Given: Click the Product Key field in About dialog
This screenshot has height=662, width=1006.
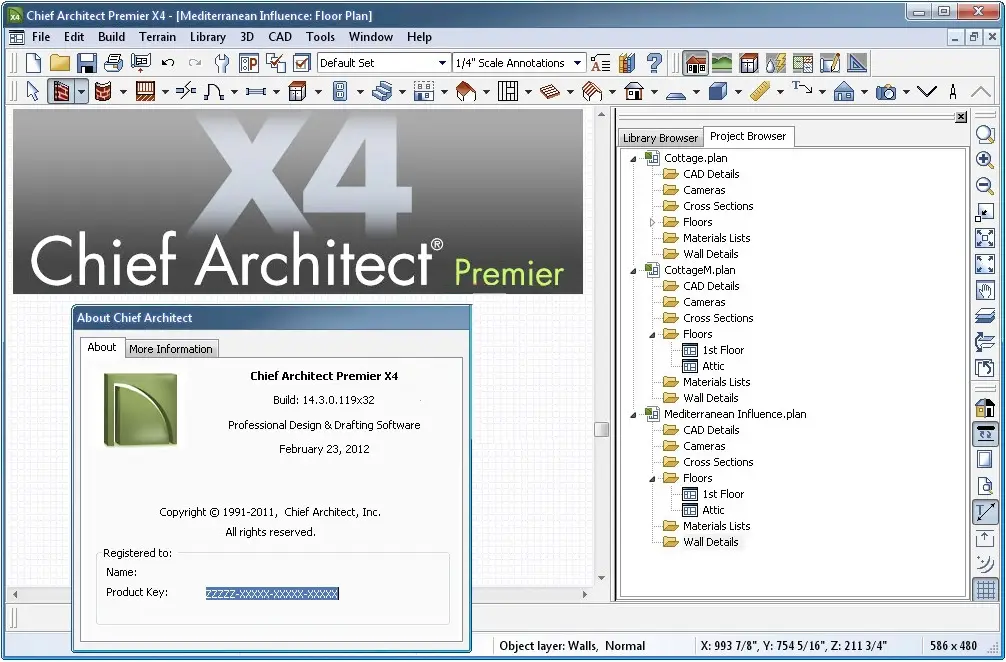Looking at the screenshot, I should point(272,593).
